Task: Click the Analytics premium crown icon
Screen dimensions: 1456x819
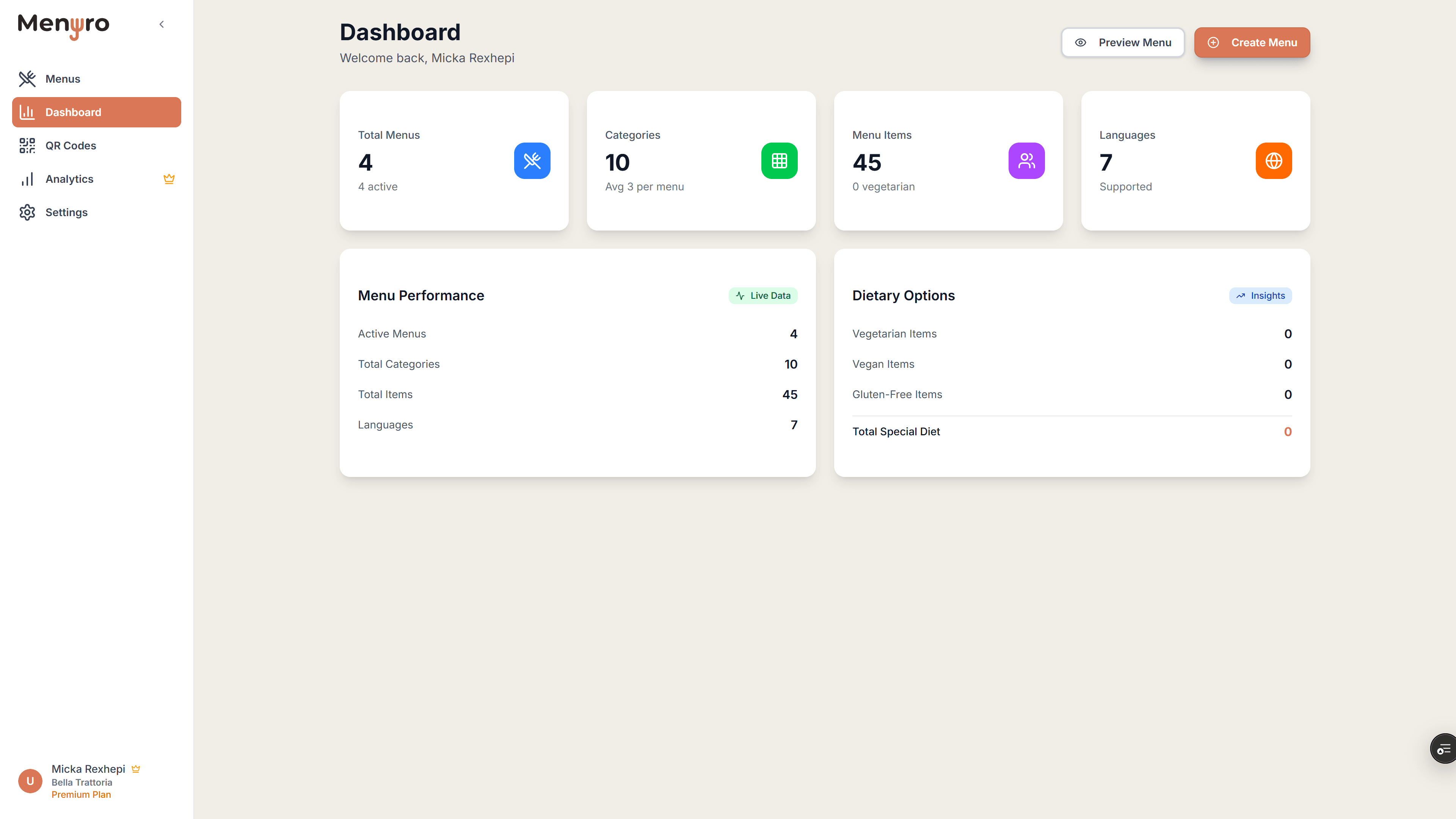Action: (168, 179)
